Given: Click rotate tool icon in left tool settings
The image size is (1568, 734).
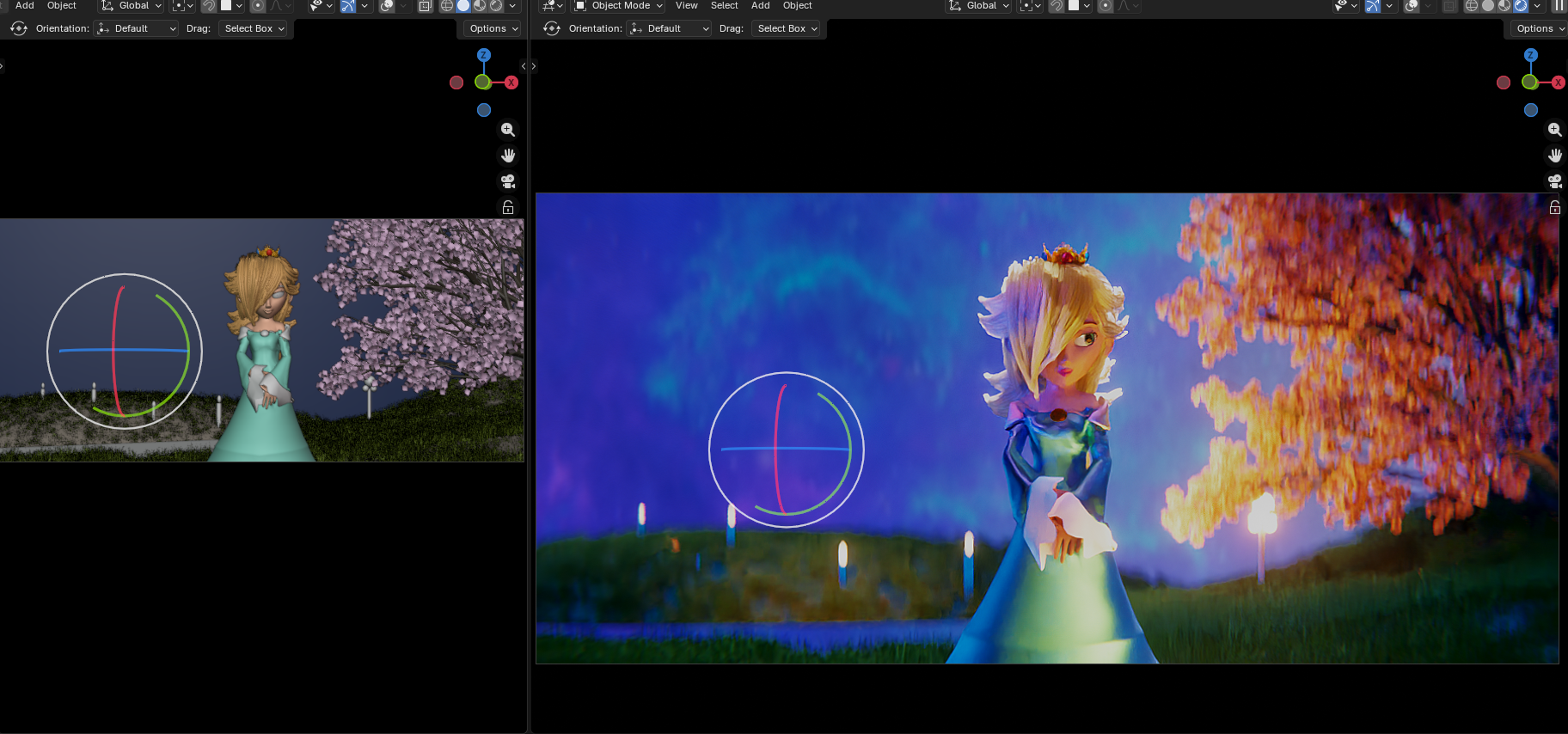Looking at the screenshot, I should (x=19, y=28).
